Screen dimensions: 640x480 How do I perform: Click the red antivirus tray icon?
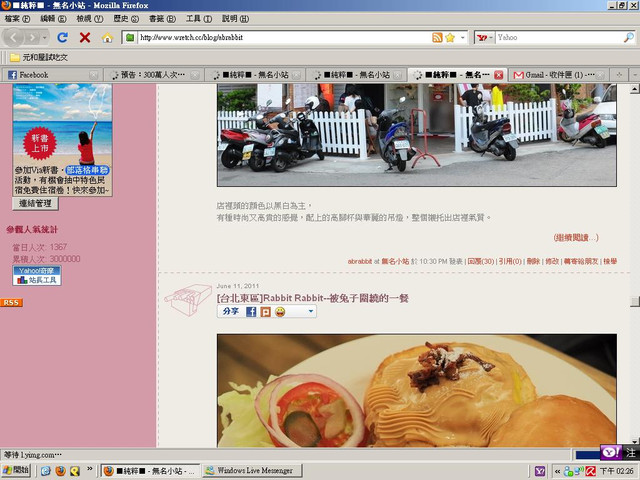coord(591,471)
